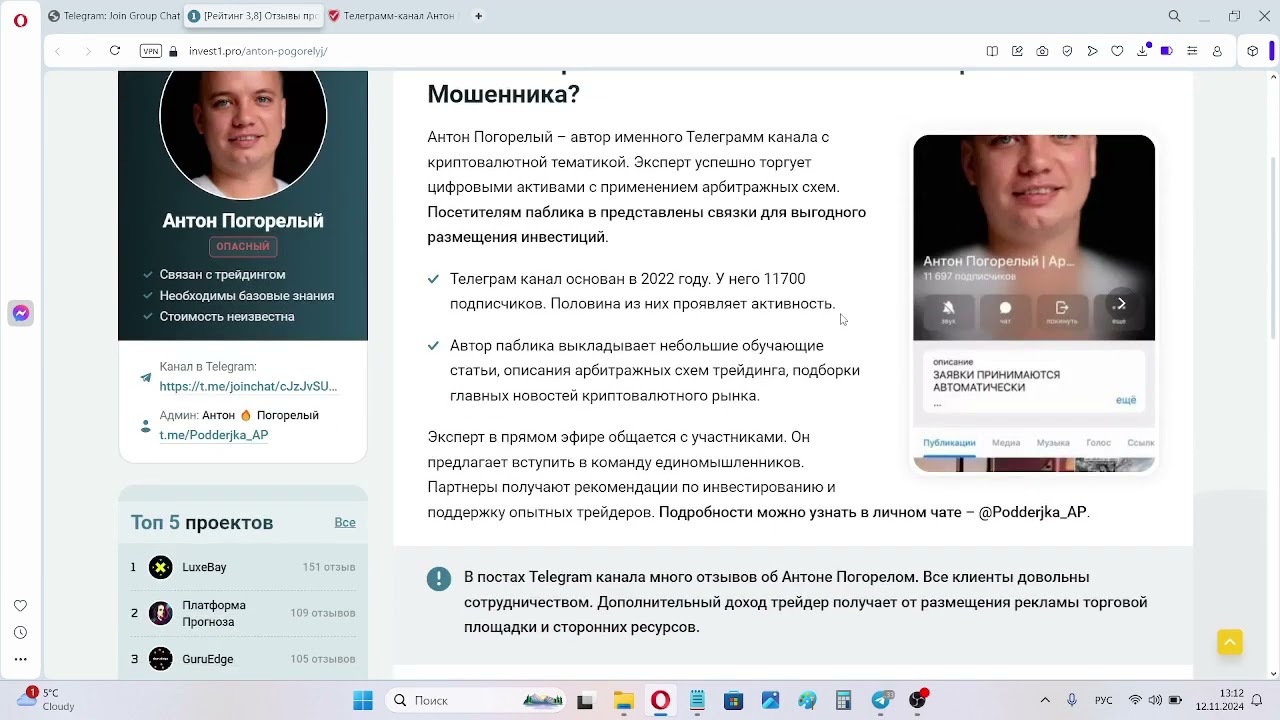This screenshot has width=1280, height=720.
Task: Select the [Рейтинг 3,8] Отзывы tab
Action: pos(254,16)
